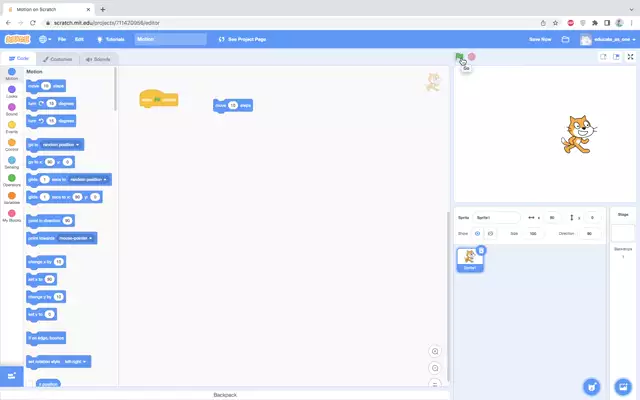Click the green flag Go button
The image size is (640, 400).
(x=459, y=57)
